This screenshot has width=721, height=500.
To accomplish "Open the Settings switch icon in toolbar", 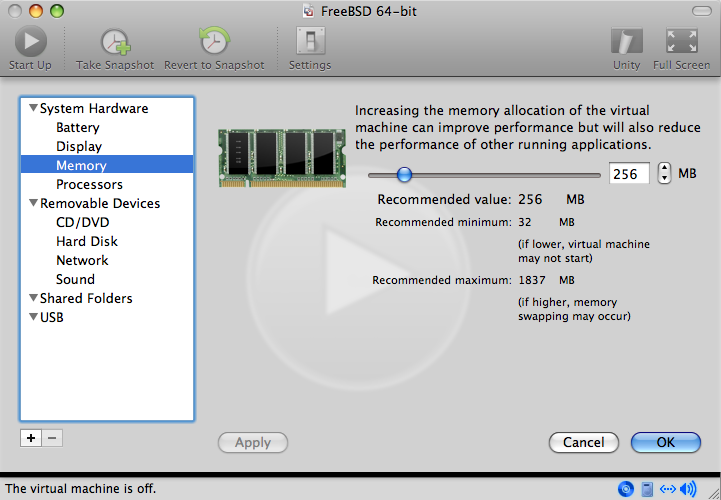I will (309, 42).
